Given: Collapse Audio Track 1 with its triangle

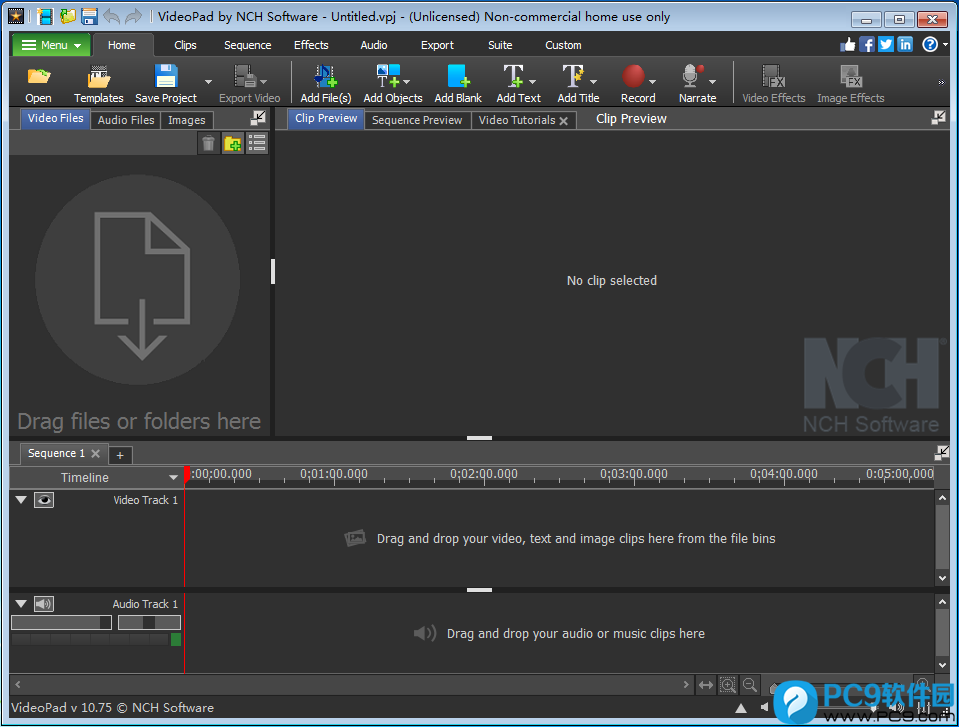Looking at the screenshot, I should click(21, 604).
